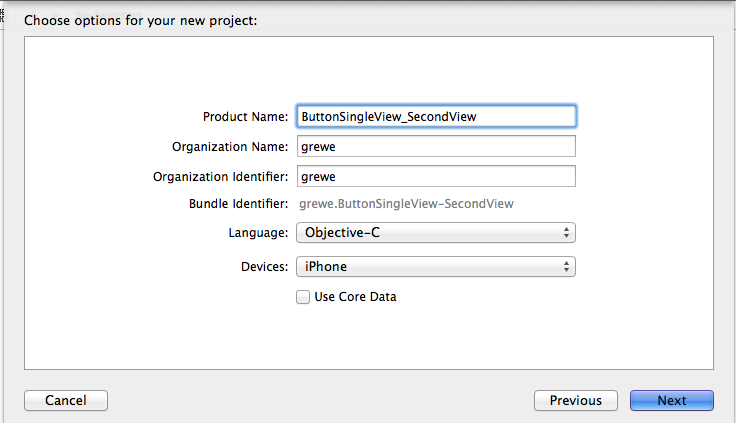Enable the Use Core Data checkbox
Screen dimensions: 736x423
click(303, 297)
